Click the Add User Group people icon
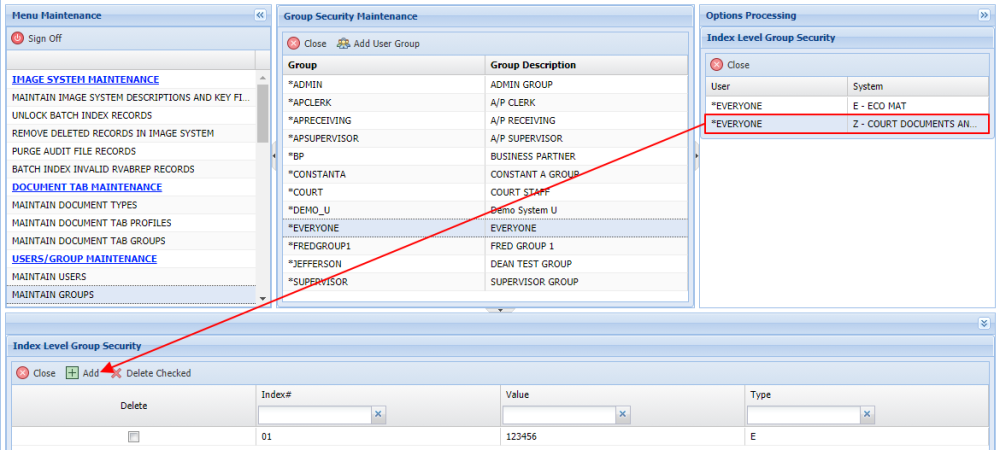 pyautogui.click(x=344, y=43)
